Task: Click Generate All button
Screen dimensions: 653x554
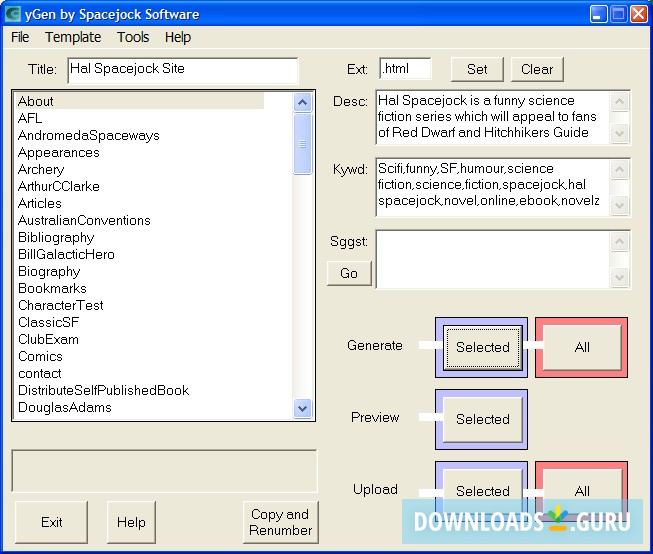Action: (x=582, y=347)
